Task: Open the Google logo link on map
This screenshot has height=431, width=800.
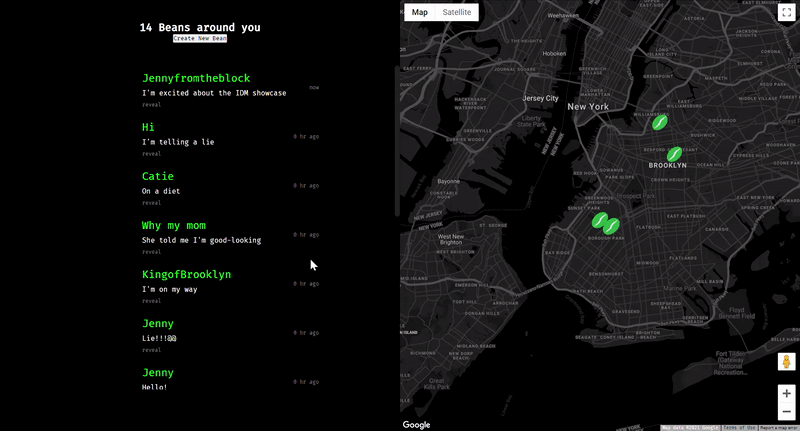Action: click(x=416, y=425)
